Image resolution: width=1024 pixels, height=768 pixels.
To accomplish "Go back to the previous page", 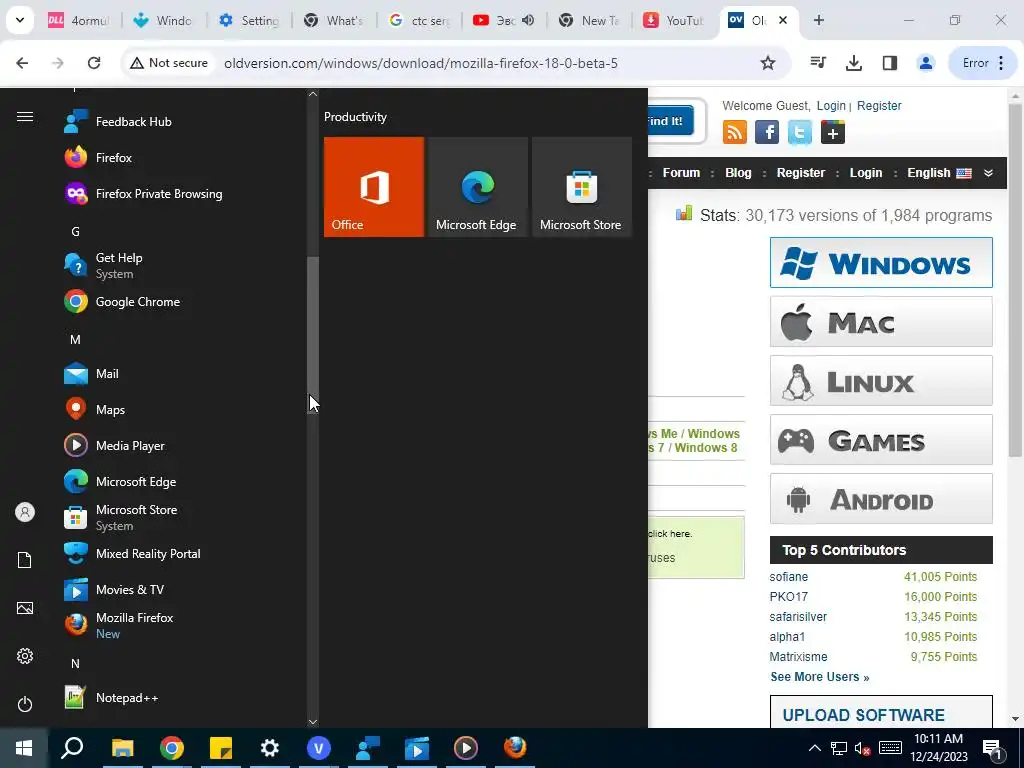I will click(x=22, y=63).
